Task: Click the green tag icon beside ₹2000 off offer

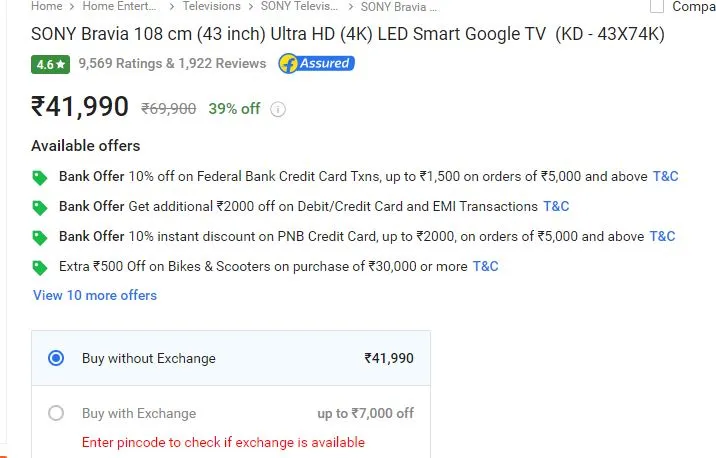Action: click(40, 207)
